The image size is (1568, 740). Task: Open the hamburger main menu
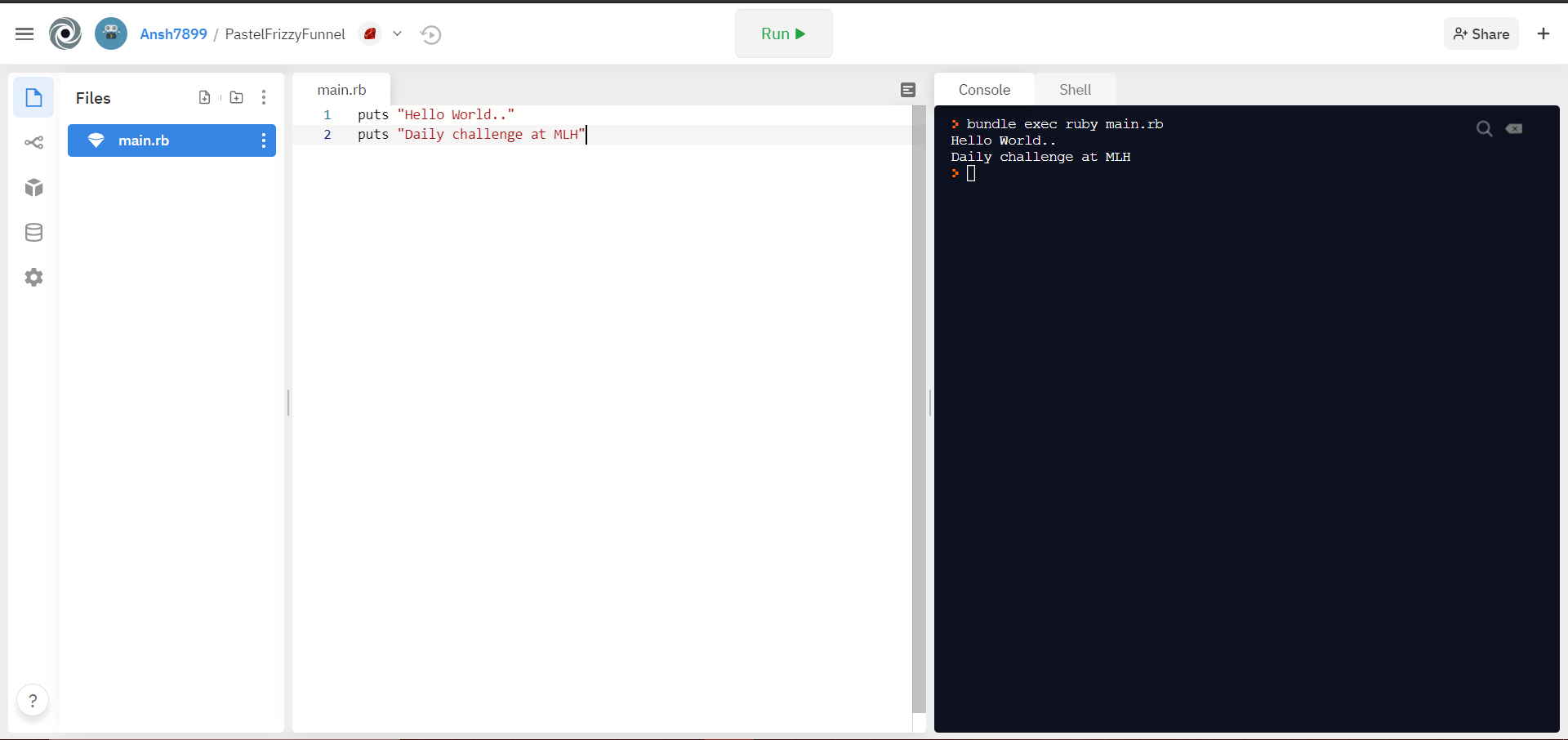click(x=24, y=34)
